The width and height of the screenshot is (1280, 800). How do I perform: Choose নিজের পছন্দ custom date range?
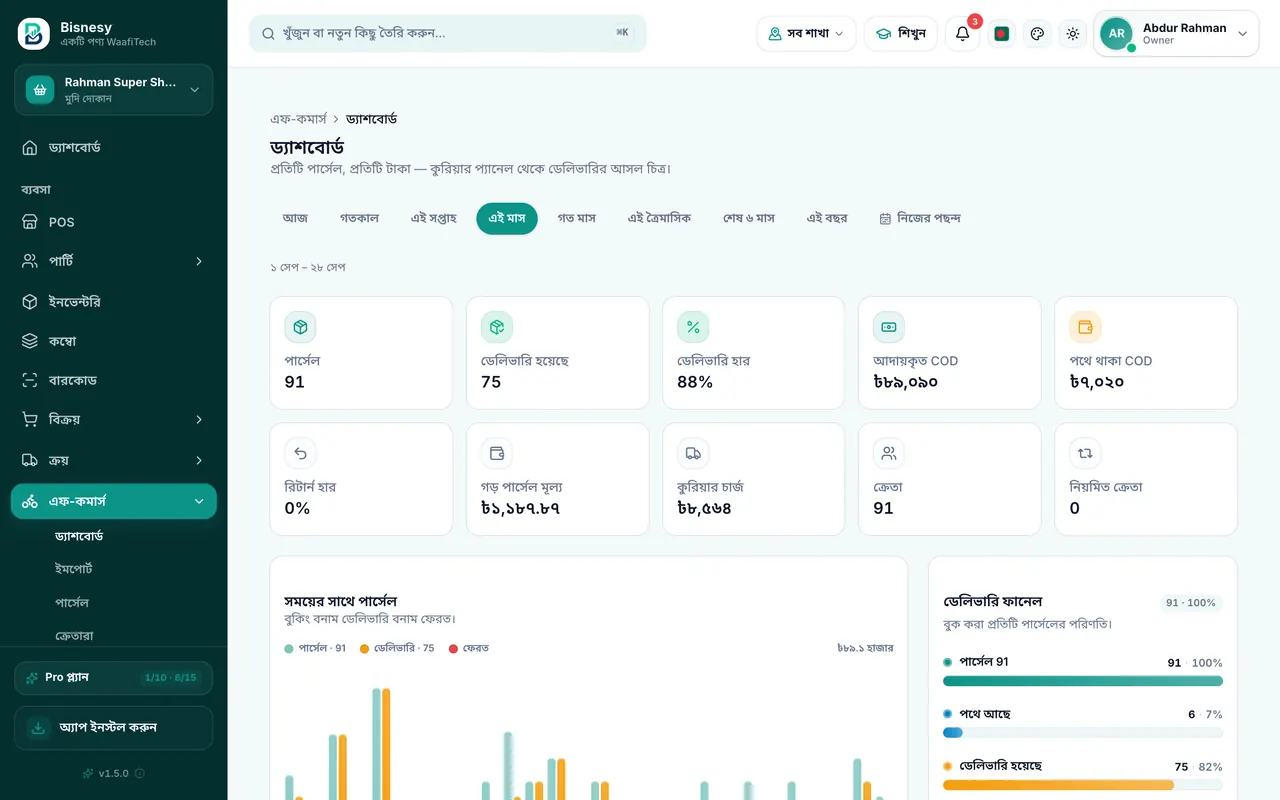coord(920,218)
